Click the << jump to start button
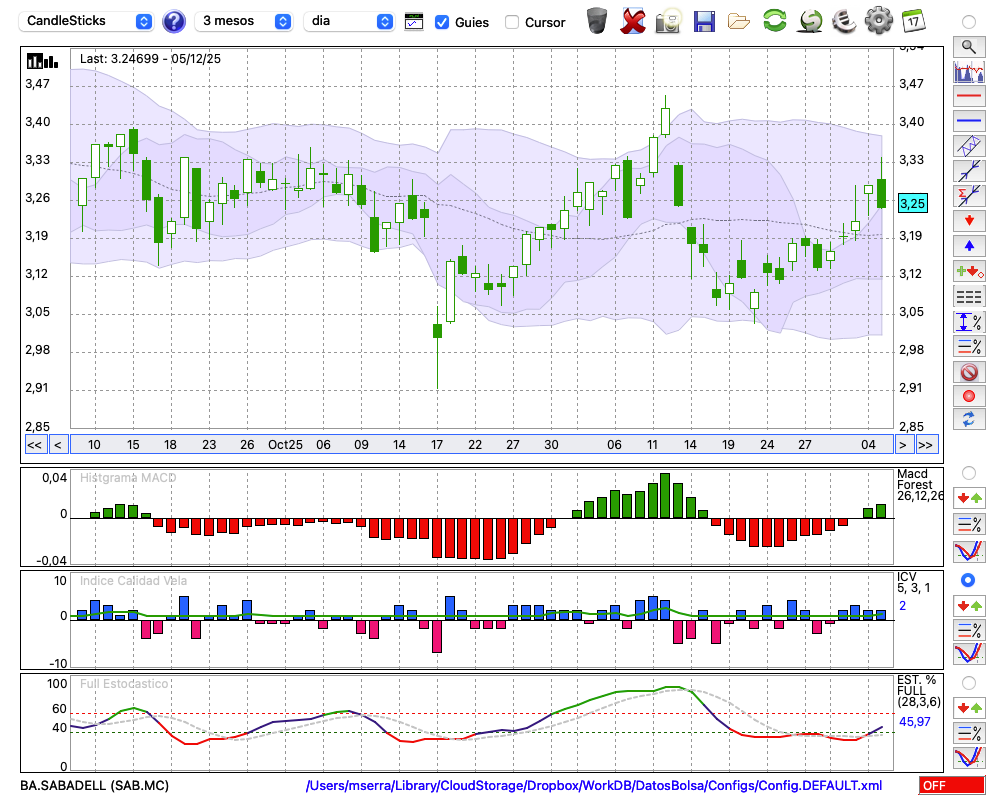 click(x=34, y=445)
